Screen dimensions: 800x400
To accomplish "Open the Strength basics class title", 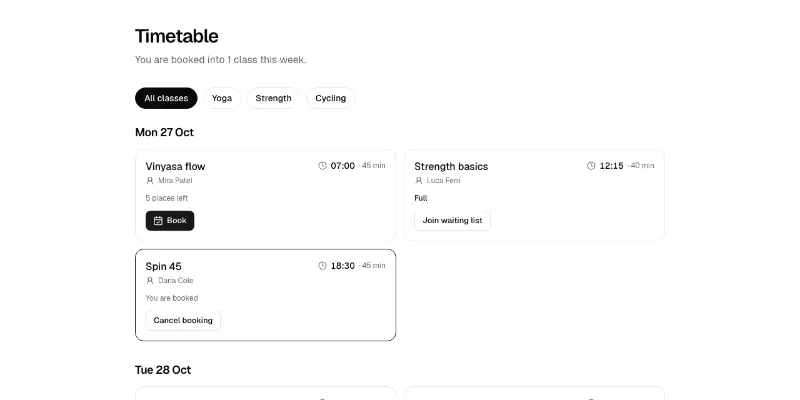I will pyautogui.click(x=451, y=166).
